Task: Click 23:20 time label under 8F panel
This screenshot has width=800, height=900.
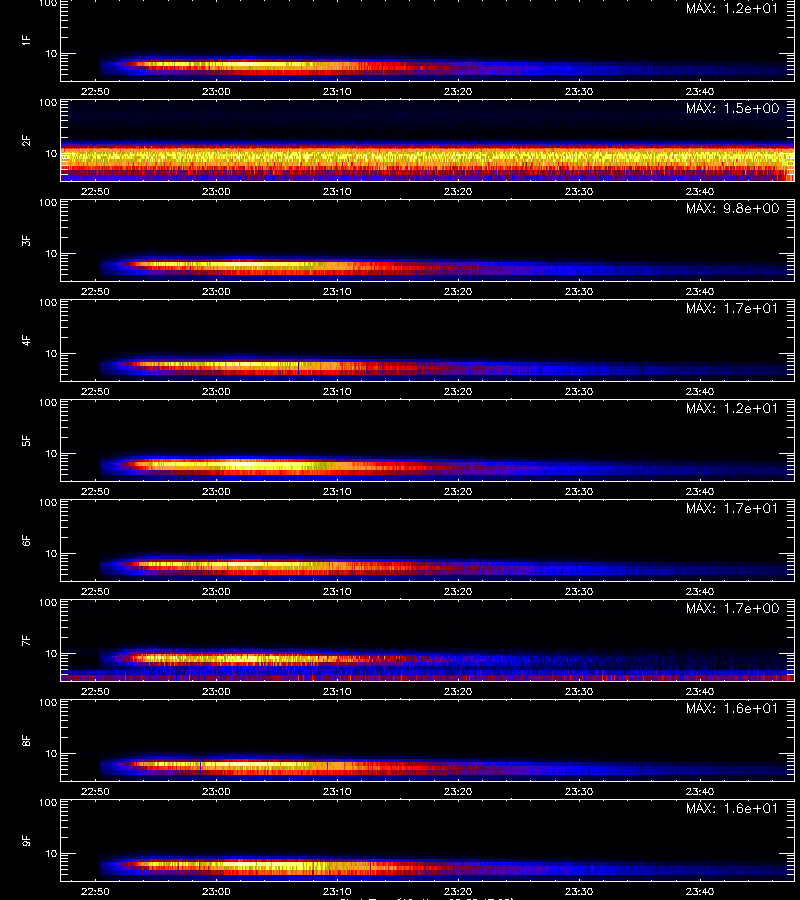Action: (458, 792)
